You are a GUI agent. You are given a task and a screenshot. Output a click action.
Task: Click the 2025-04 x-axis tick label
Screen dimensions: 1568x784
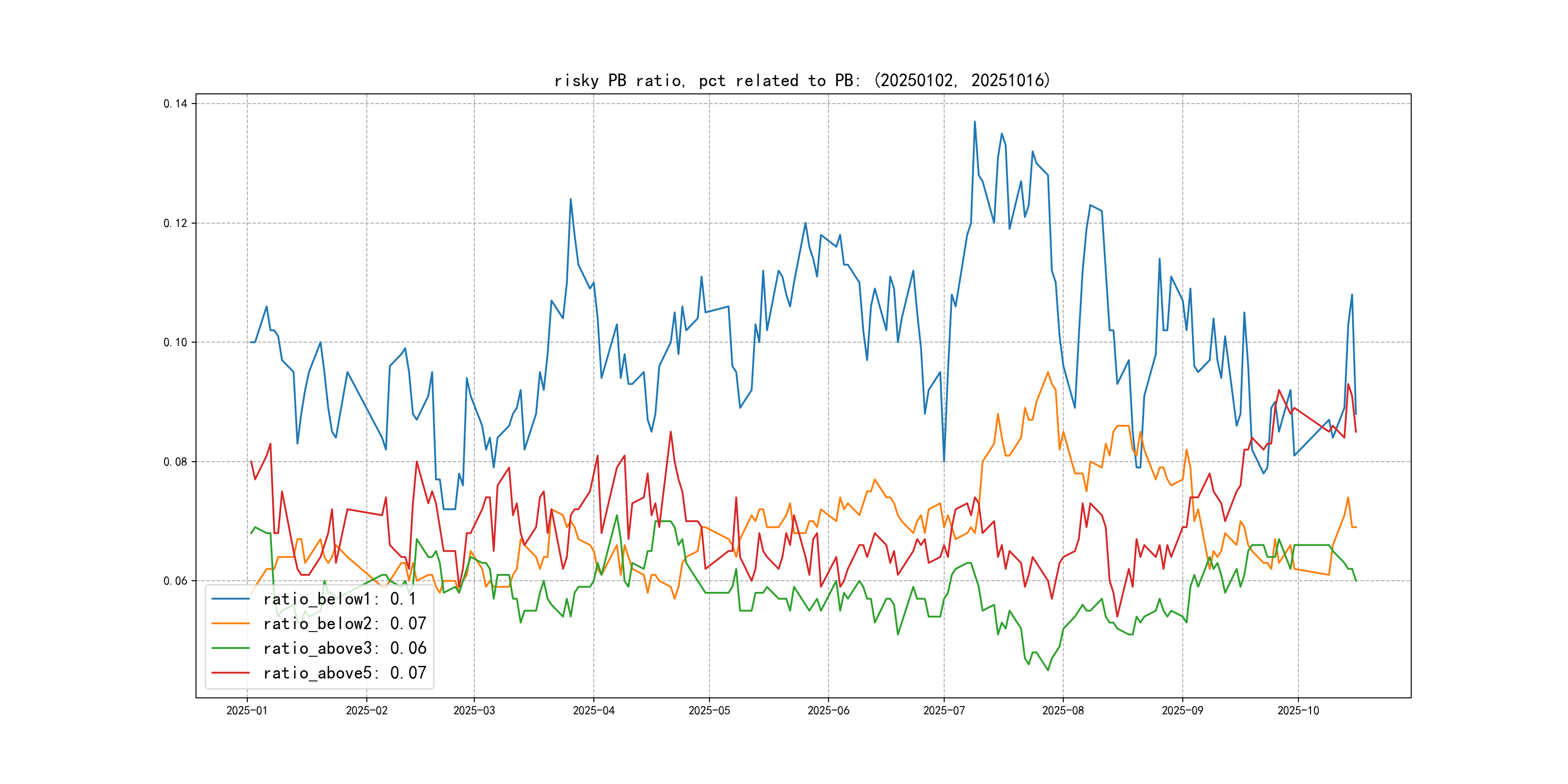coord(593,710)
